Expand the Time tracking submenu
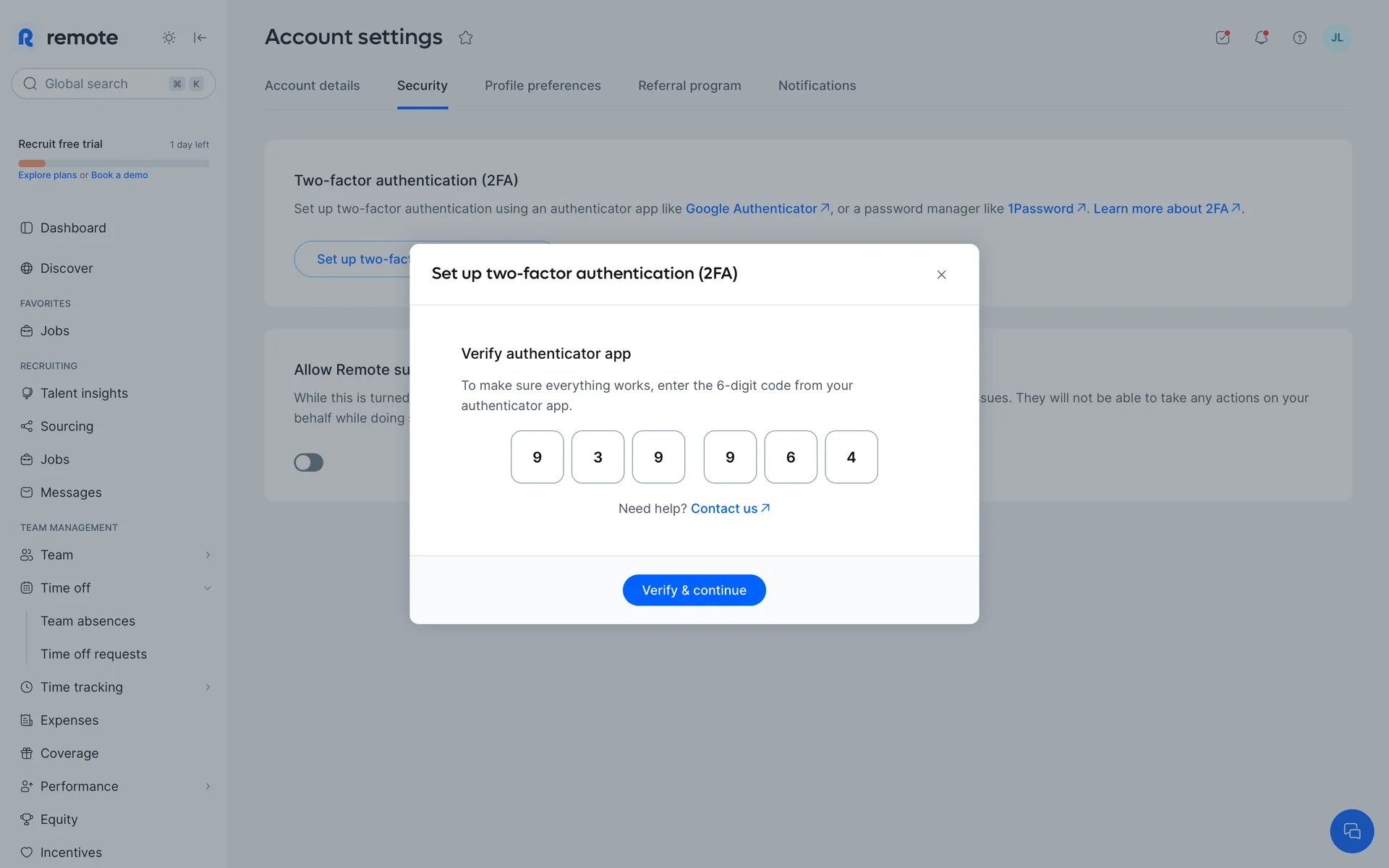 coord(208,687)
